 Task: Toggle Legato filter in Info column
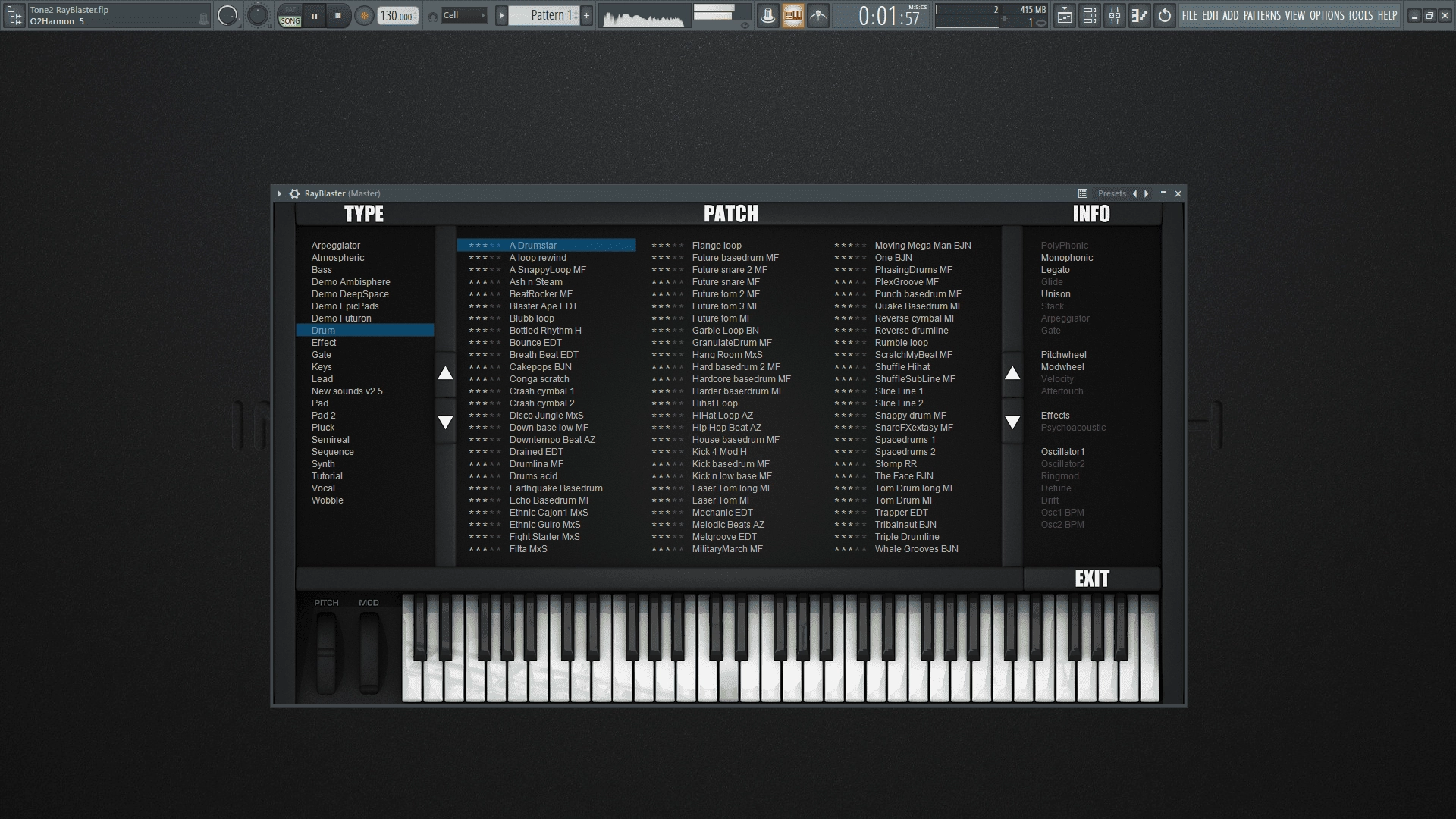click(x=1055, y=270)
